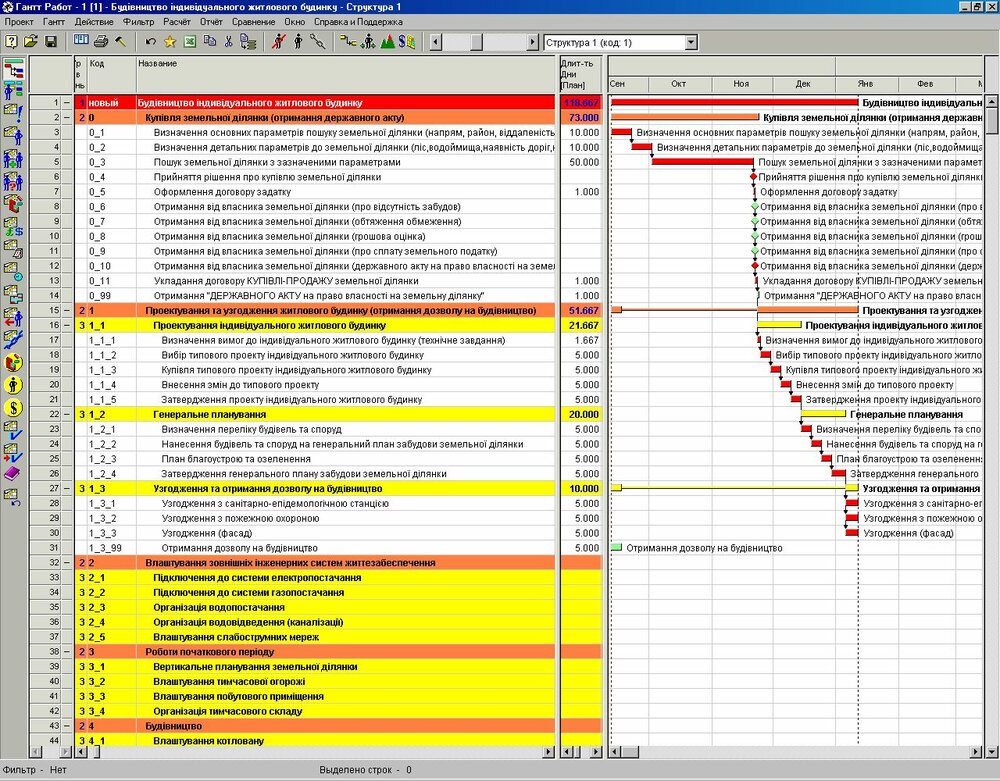Click the Код column header

97,64
